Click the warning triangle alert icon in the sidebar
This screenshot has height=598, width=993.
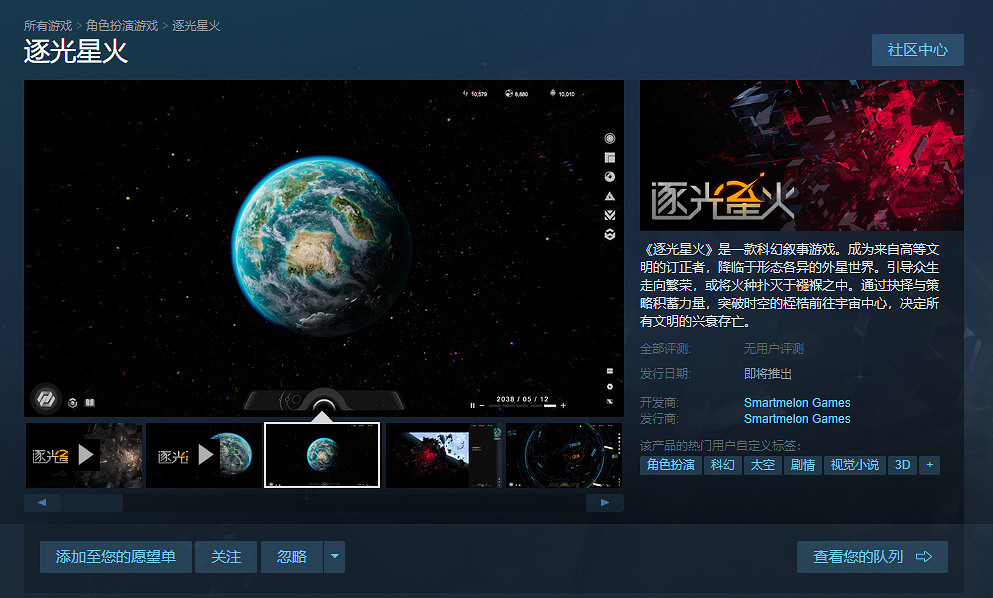click(x=611, y=196)
